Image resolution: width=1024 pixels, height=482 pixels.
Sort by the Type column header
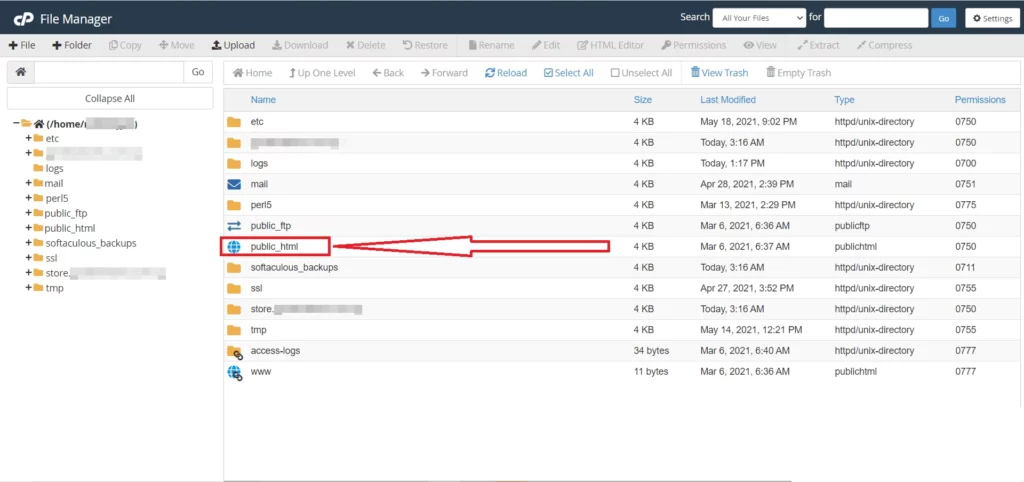tap(844, 100)
